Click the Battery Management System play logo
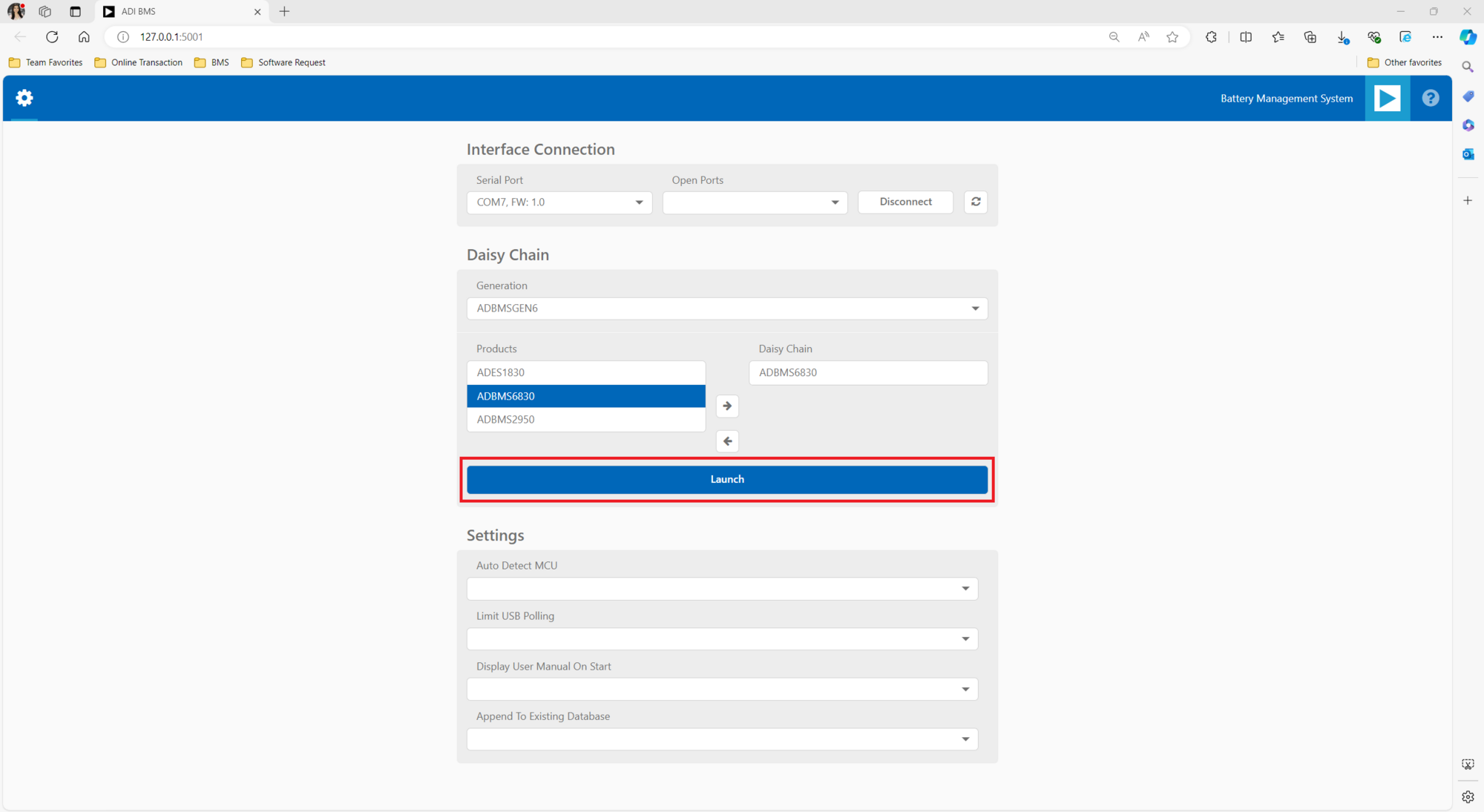The height and width of the screenshot is (812, 1484). coord(1387,98)
